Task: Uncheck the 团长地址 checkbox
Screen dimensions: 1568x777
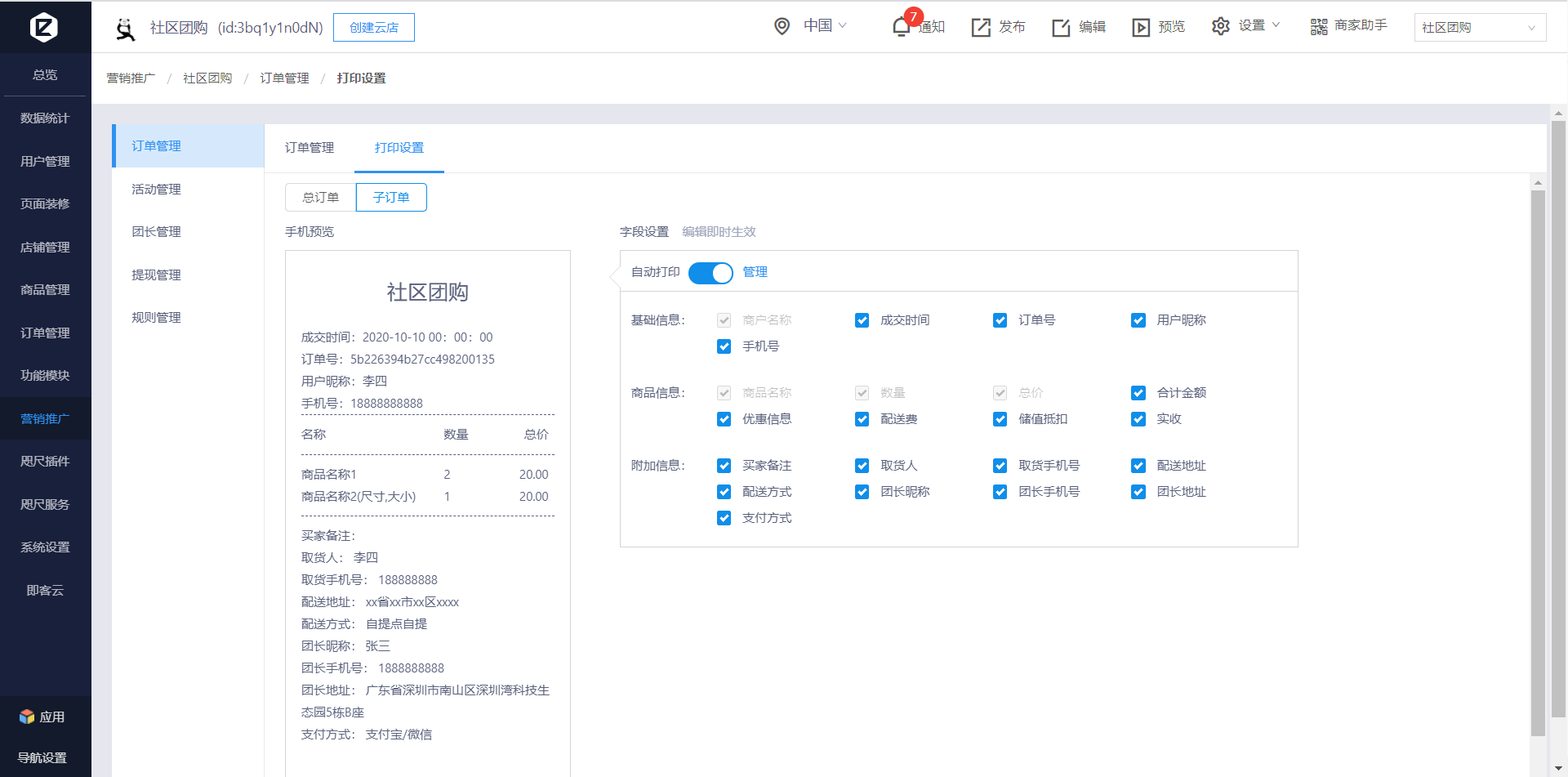Action: pos(1138,492)
